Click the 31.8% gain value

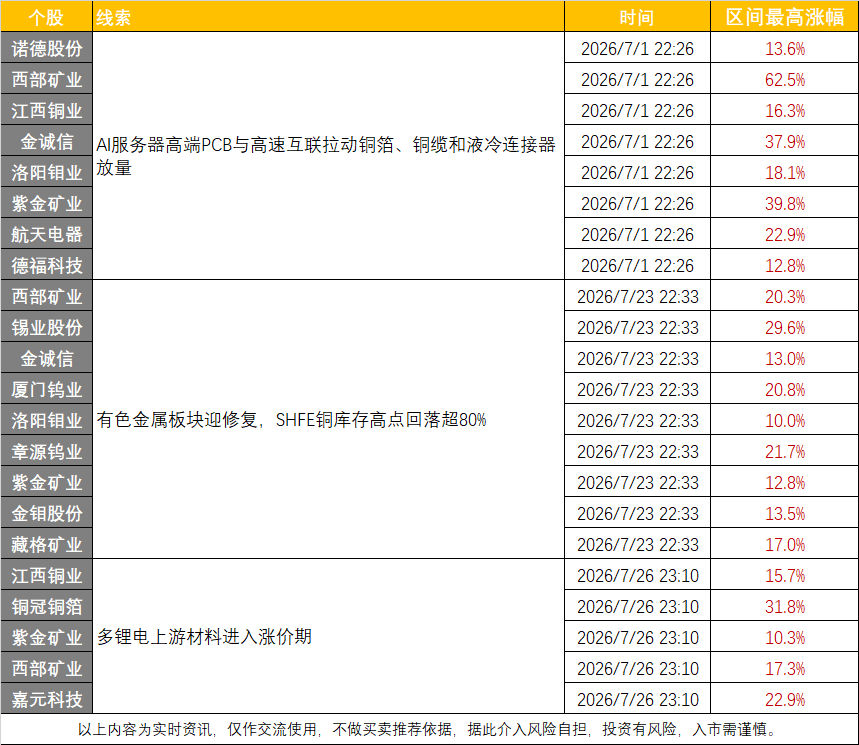(x=784, y=607)
